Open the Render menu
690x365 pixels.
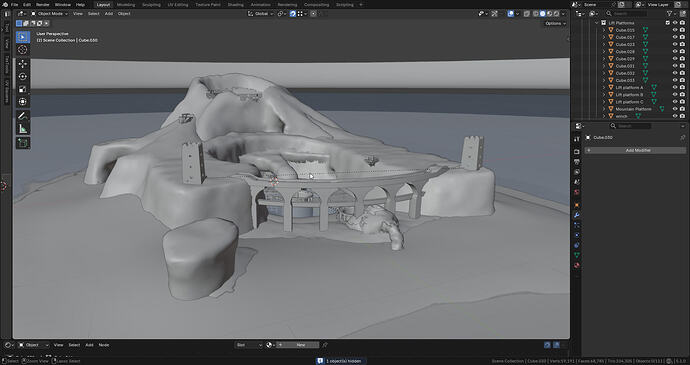[43, 4]
